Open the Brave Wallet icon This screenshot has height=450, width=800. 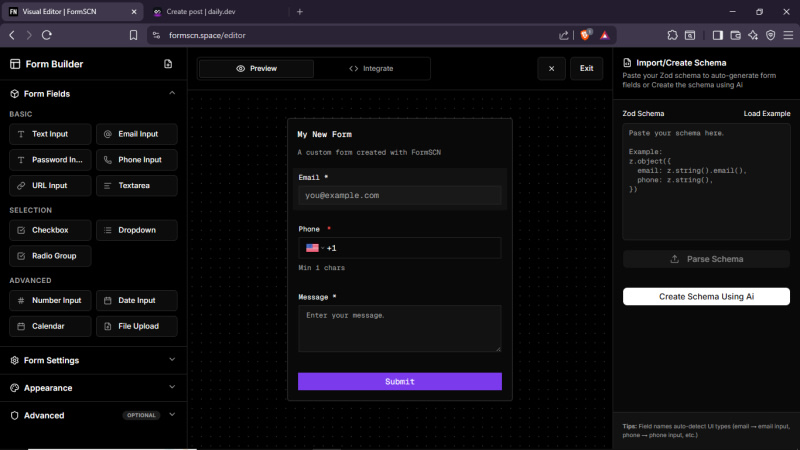point(735,35)
